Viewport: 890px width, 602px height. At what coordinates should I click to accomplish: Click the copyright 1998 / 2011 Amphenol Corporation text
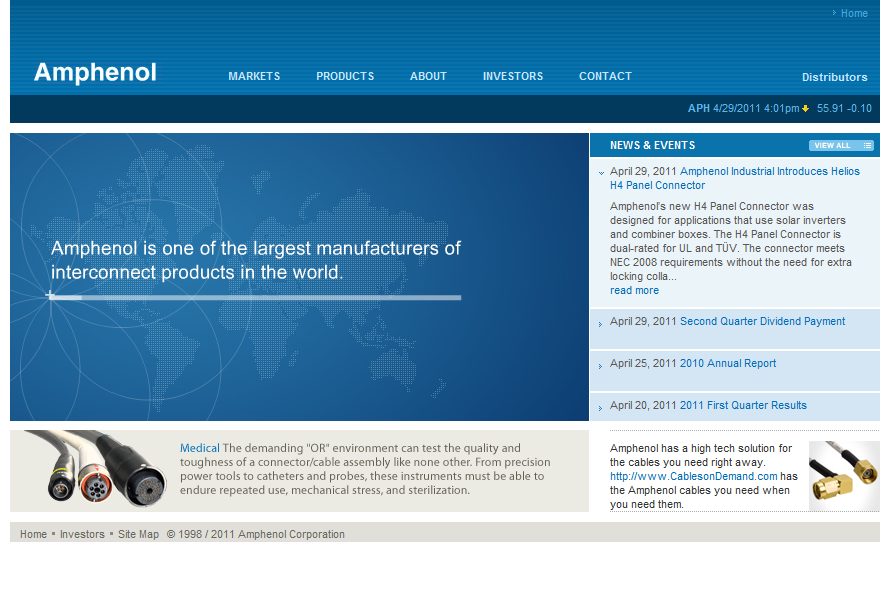(255, 534)
